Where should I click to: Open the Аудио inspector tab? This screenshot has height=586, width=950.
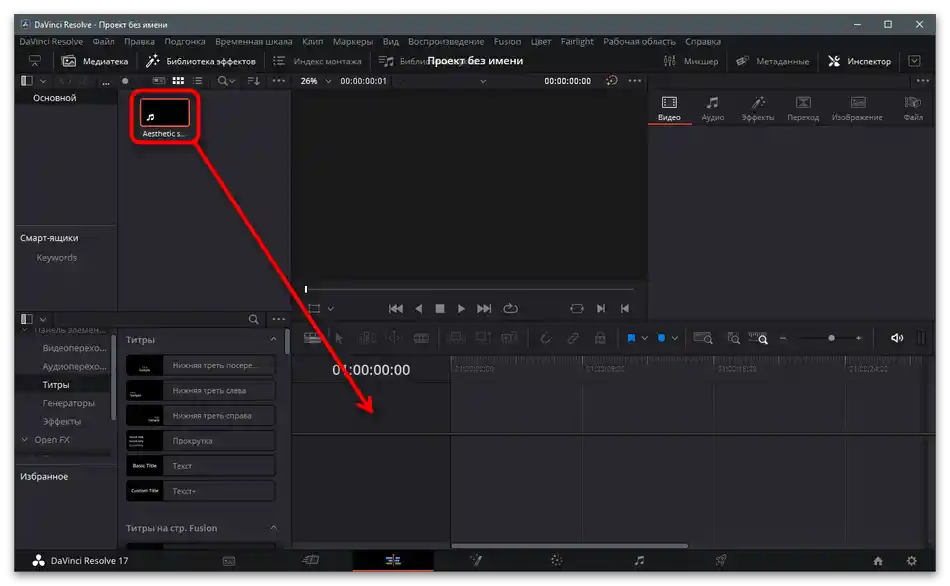coord(712,109)
